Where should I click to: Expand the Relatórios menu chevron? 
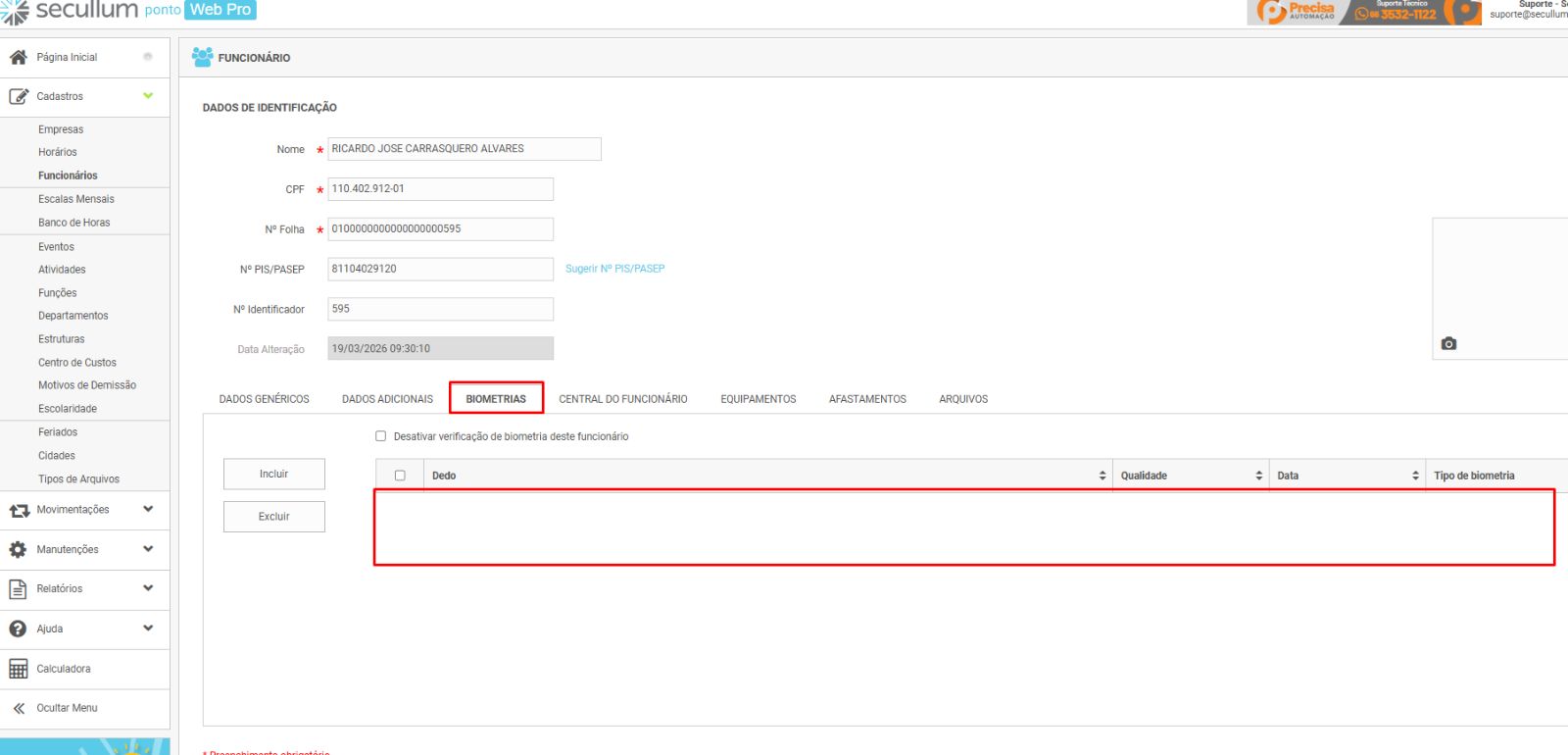148,588
